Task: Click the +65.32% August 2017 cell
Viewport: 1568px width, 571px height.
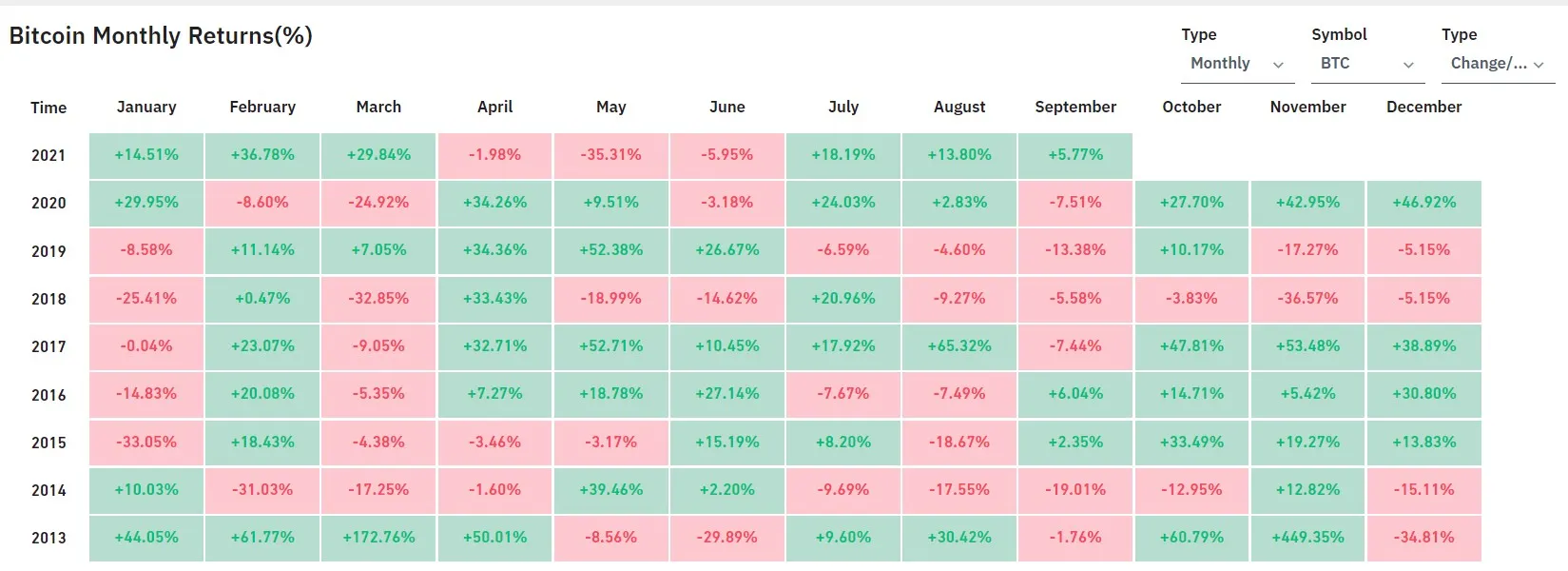Action: [959, 346]
